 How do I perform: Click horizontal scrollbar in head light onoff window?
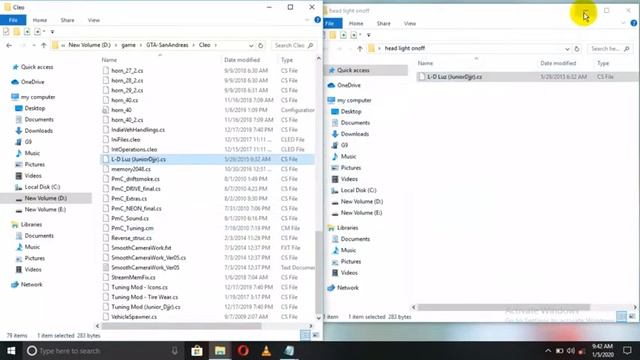(x=504, y=307)
